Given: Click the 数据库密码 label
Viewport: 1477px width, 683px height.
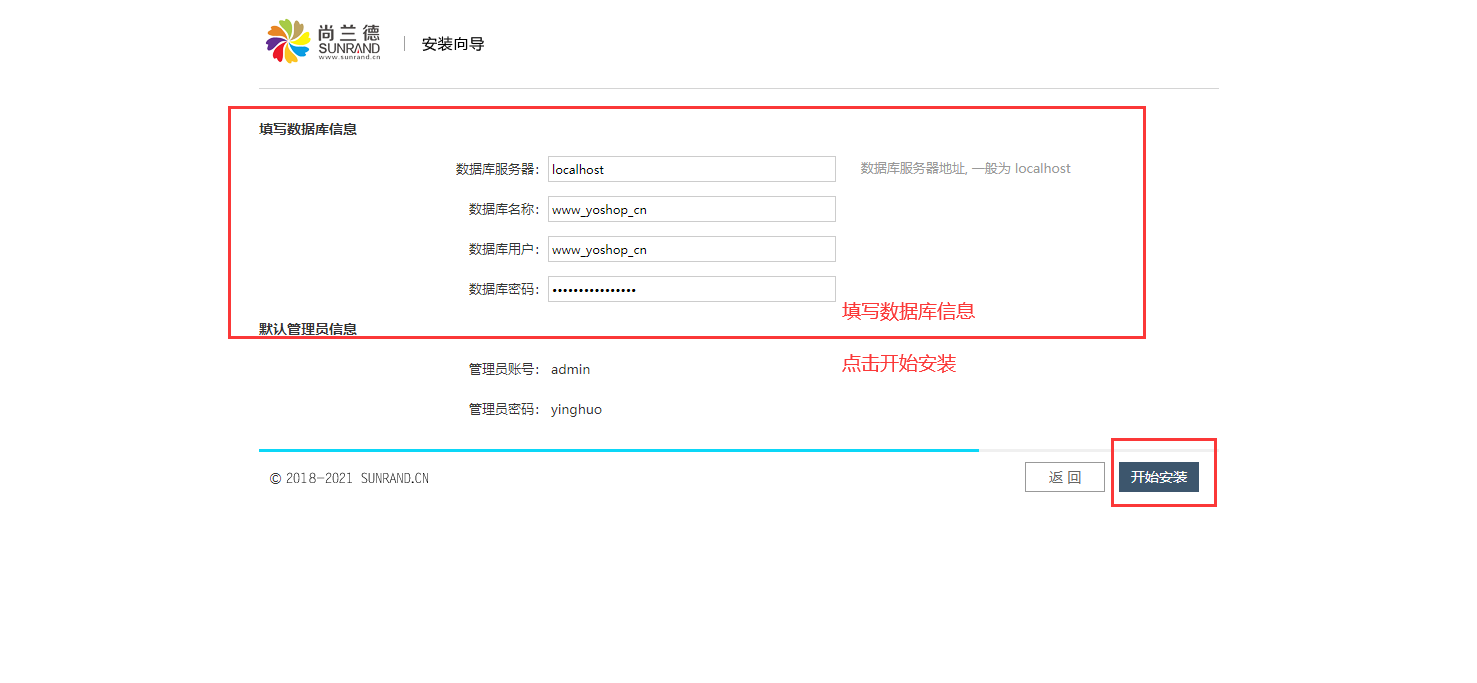Looking at the screenshot, I should point(505,289).
